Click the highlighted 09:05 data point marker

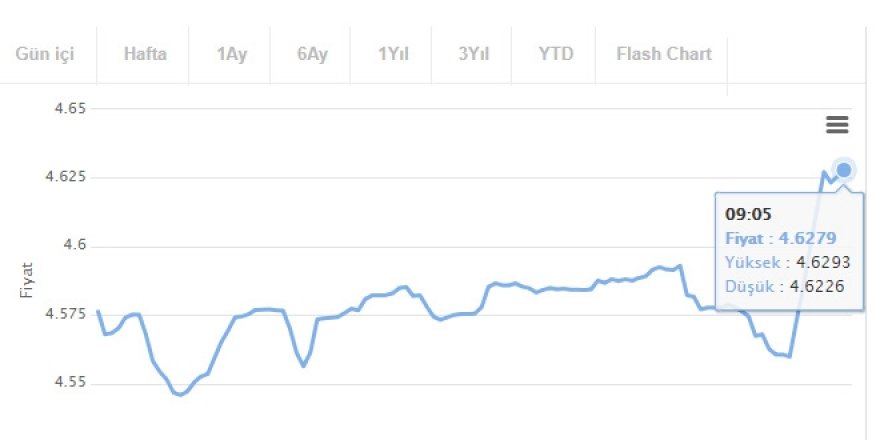[844, 170]
